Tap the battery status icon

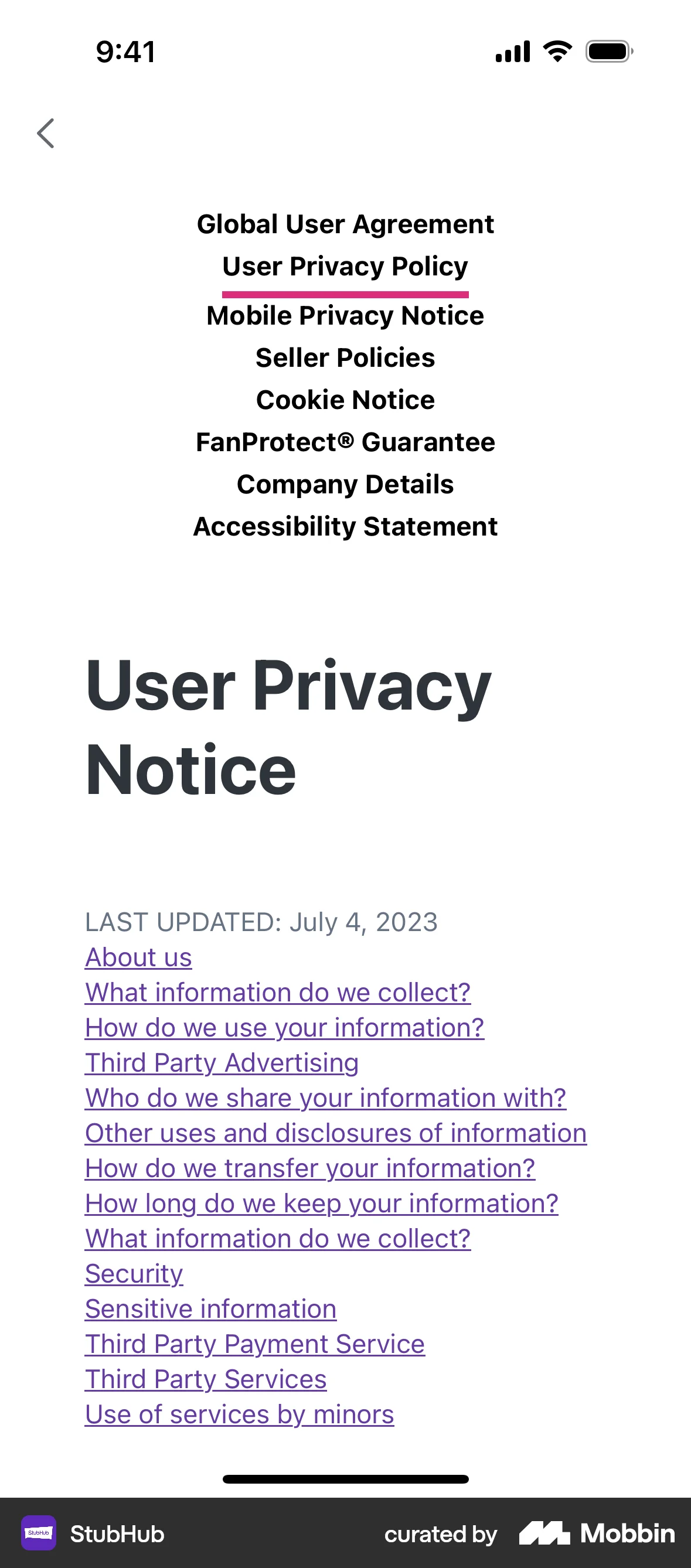click(609, 51)
